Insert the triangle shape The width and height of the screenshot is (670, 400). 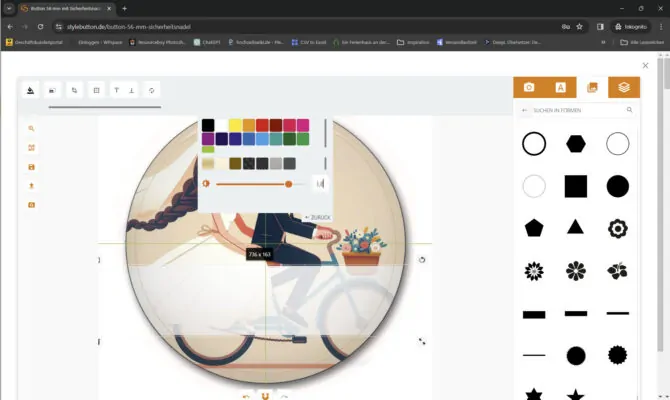pos(576,227)
